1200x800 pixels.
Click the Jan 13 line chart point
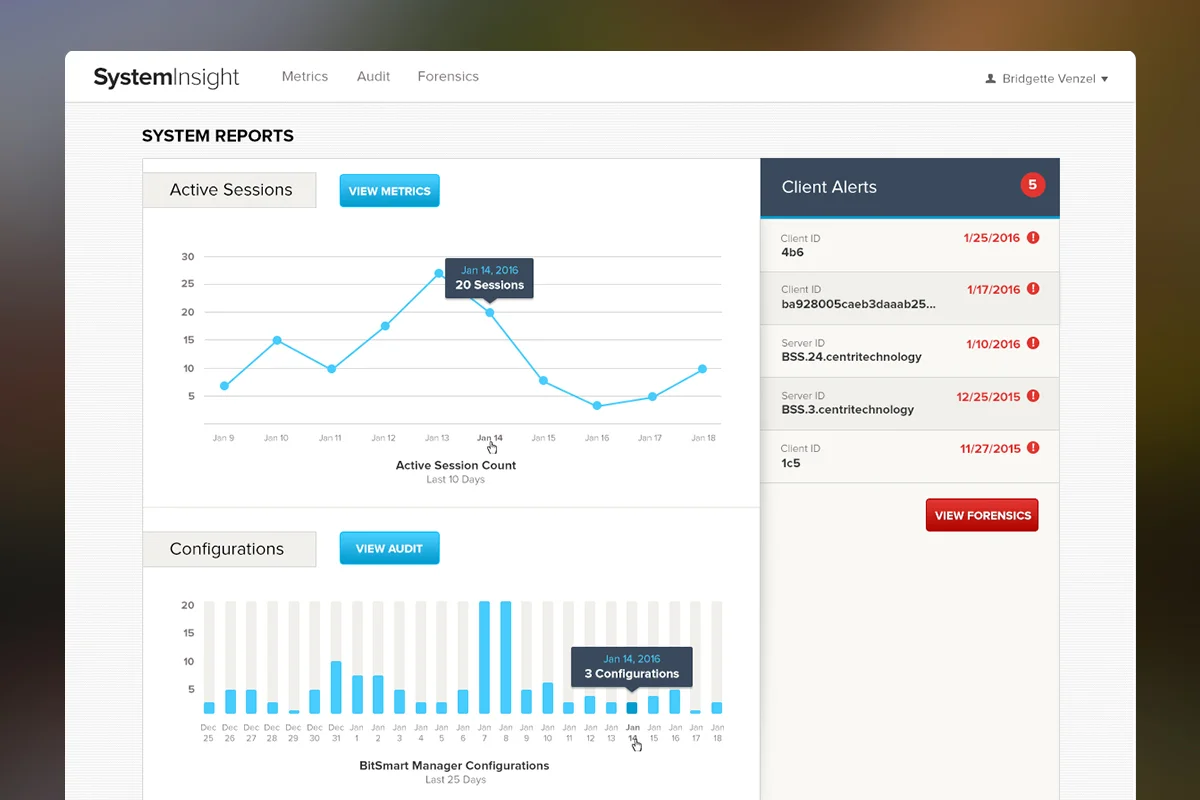(438, 273)
